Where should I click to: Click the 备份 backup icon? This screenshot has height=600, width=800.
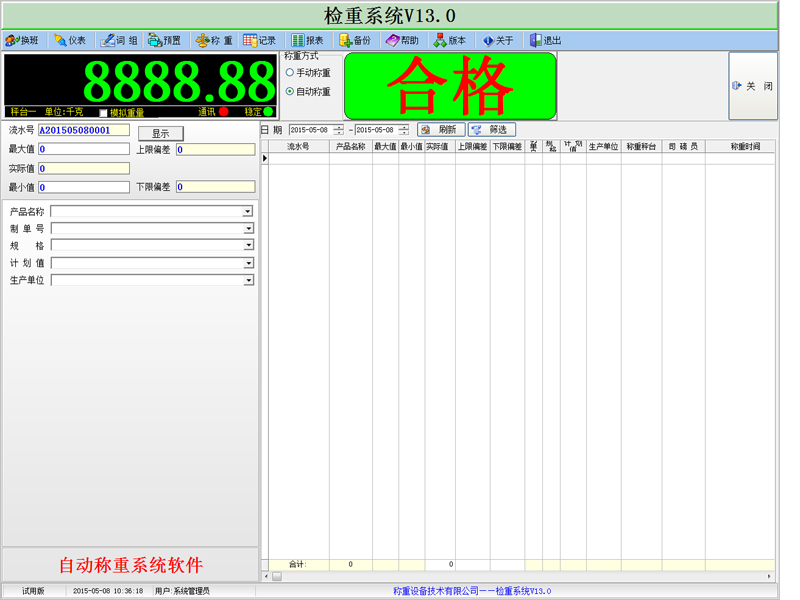point(355,40)
